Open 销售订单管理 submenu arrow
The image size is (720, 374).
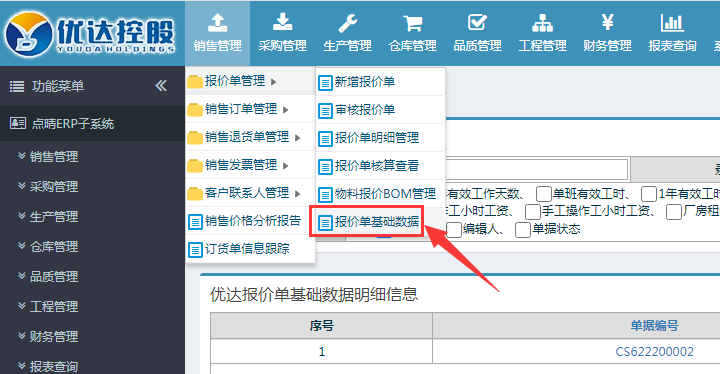pos(286,110)
